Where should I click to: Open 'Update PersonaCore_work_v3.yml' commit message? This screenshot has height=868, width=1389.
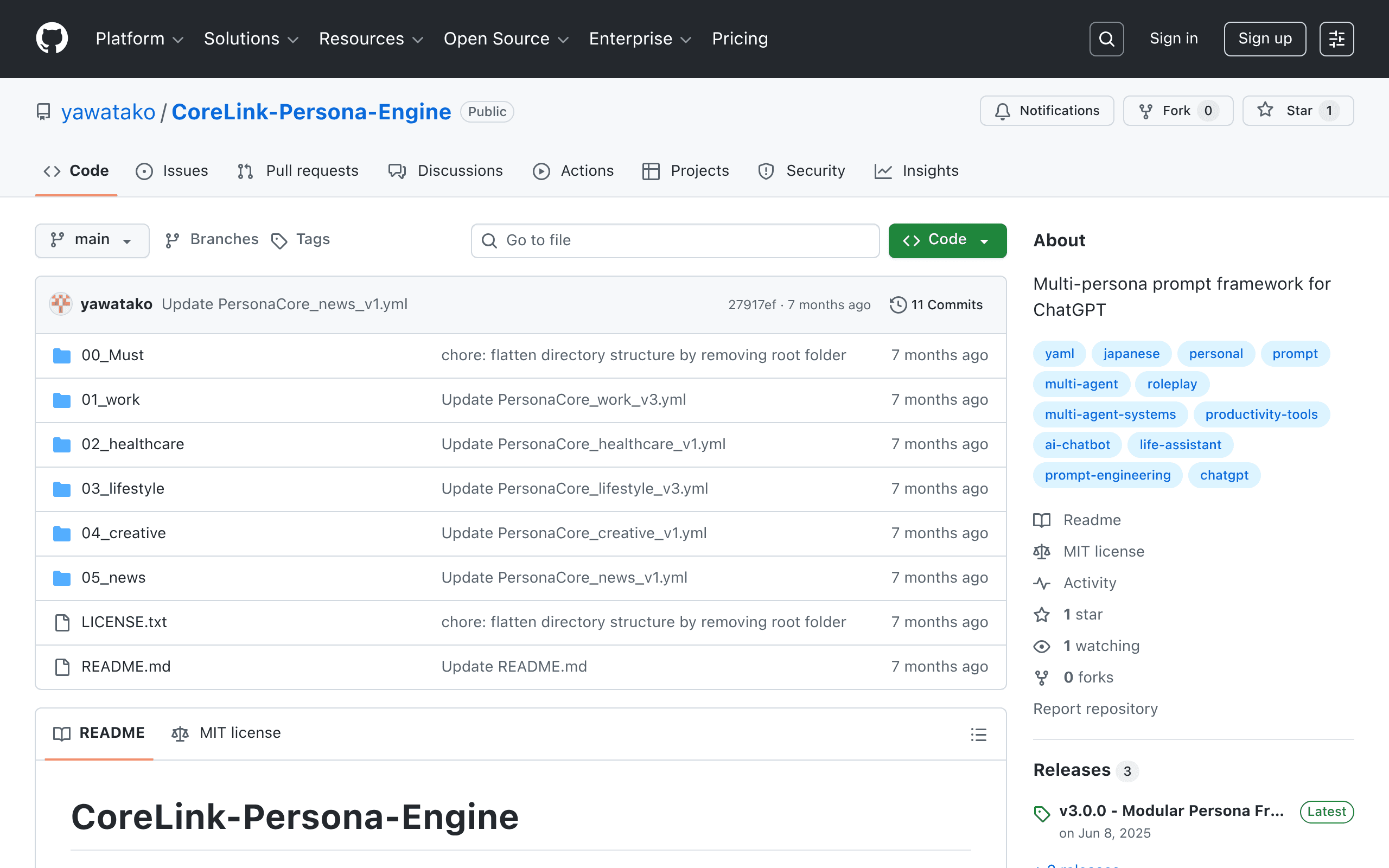[x=563, y=400]
